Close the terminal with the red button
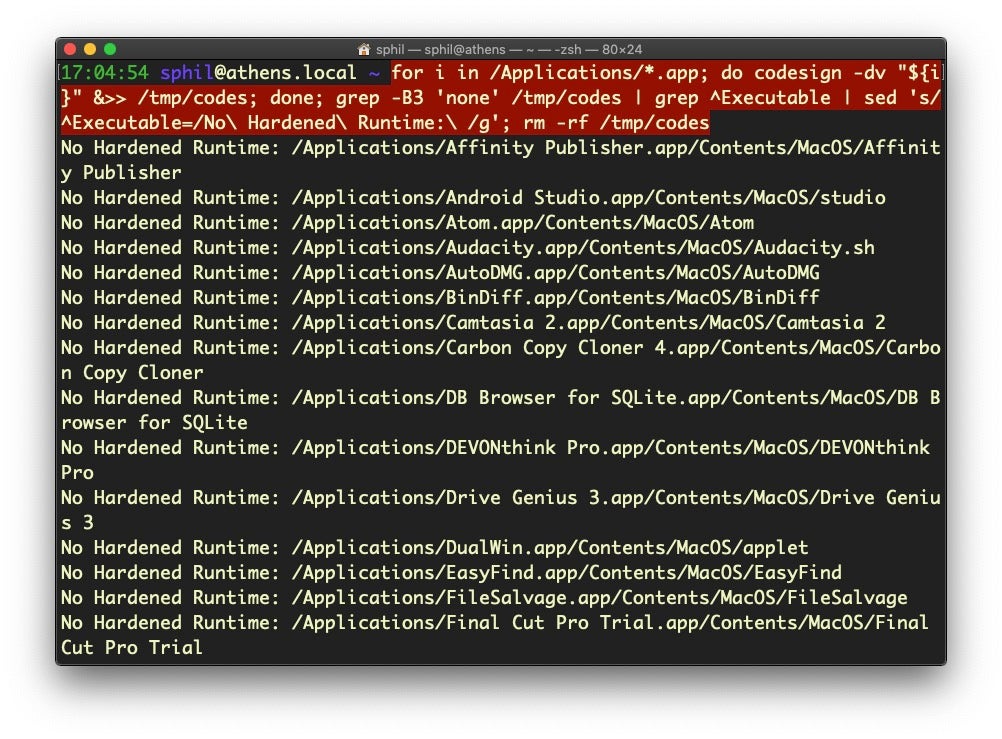Viewport: 1002px width, 739px height. tap(70, 49)
